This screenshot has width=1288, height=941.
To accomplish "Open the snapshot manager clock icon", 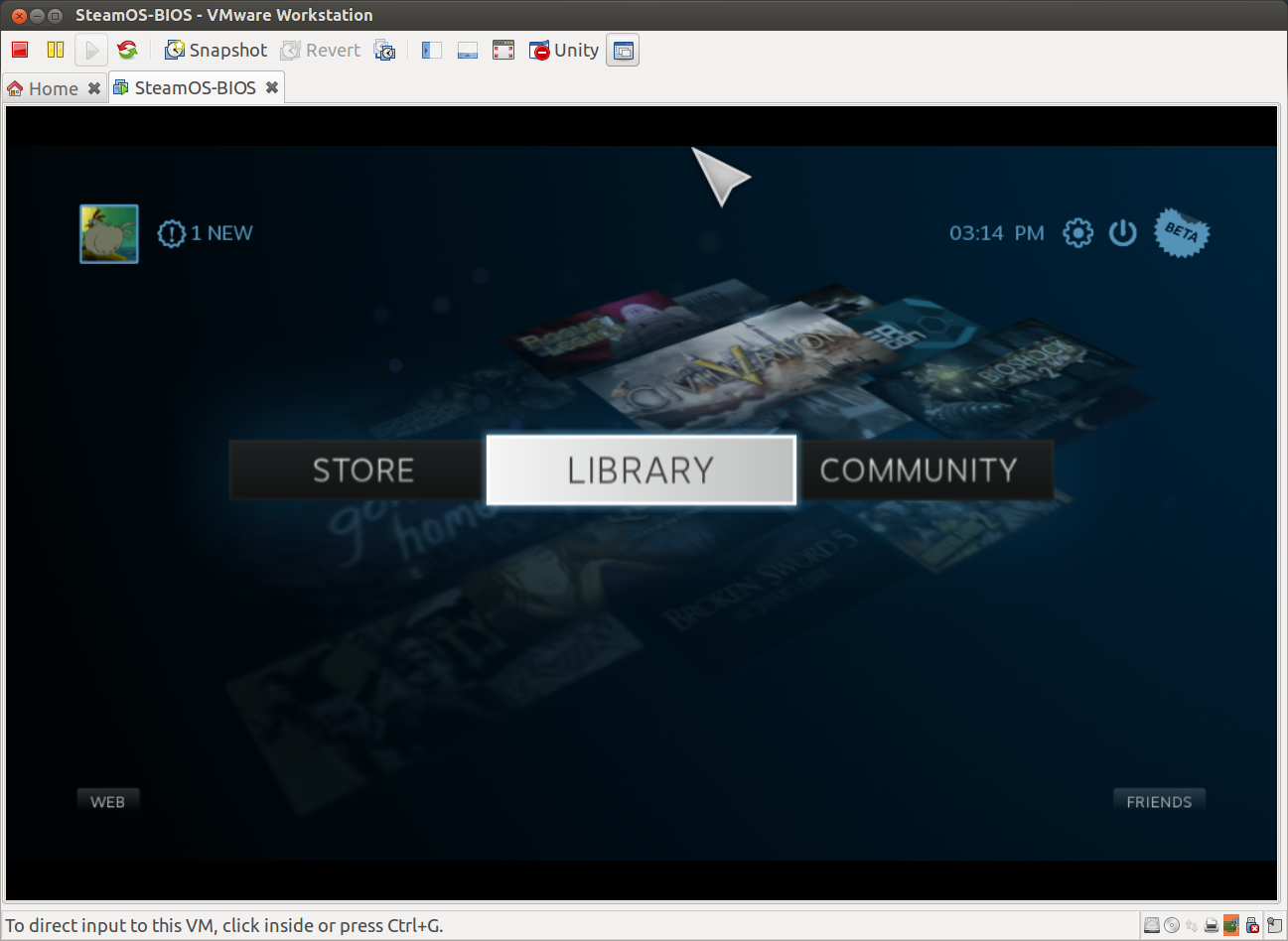I will click(x=384, y=51).
